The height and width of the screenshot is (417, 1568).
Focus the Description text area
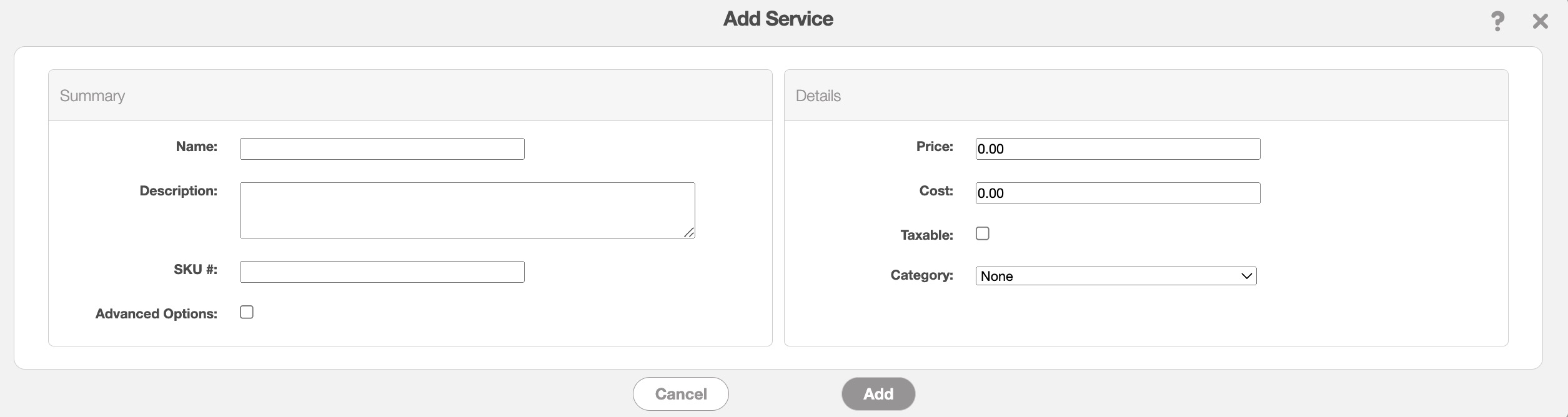[467, 210]
